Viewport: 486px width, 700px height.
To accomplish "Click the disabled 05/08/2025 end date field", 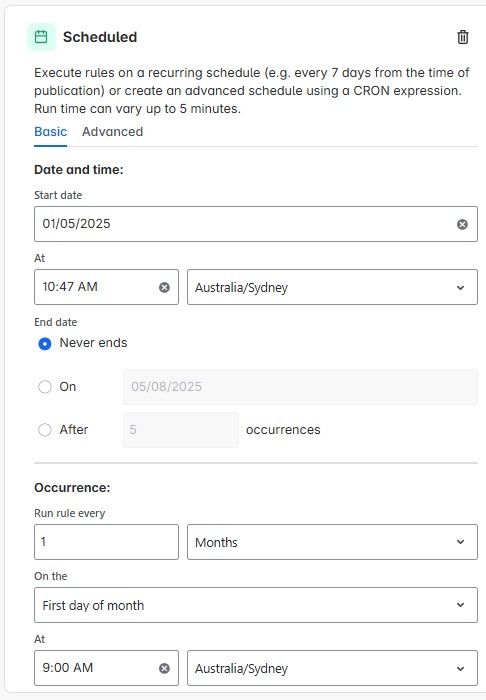I will pos(300,387).
